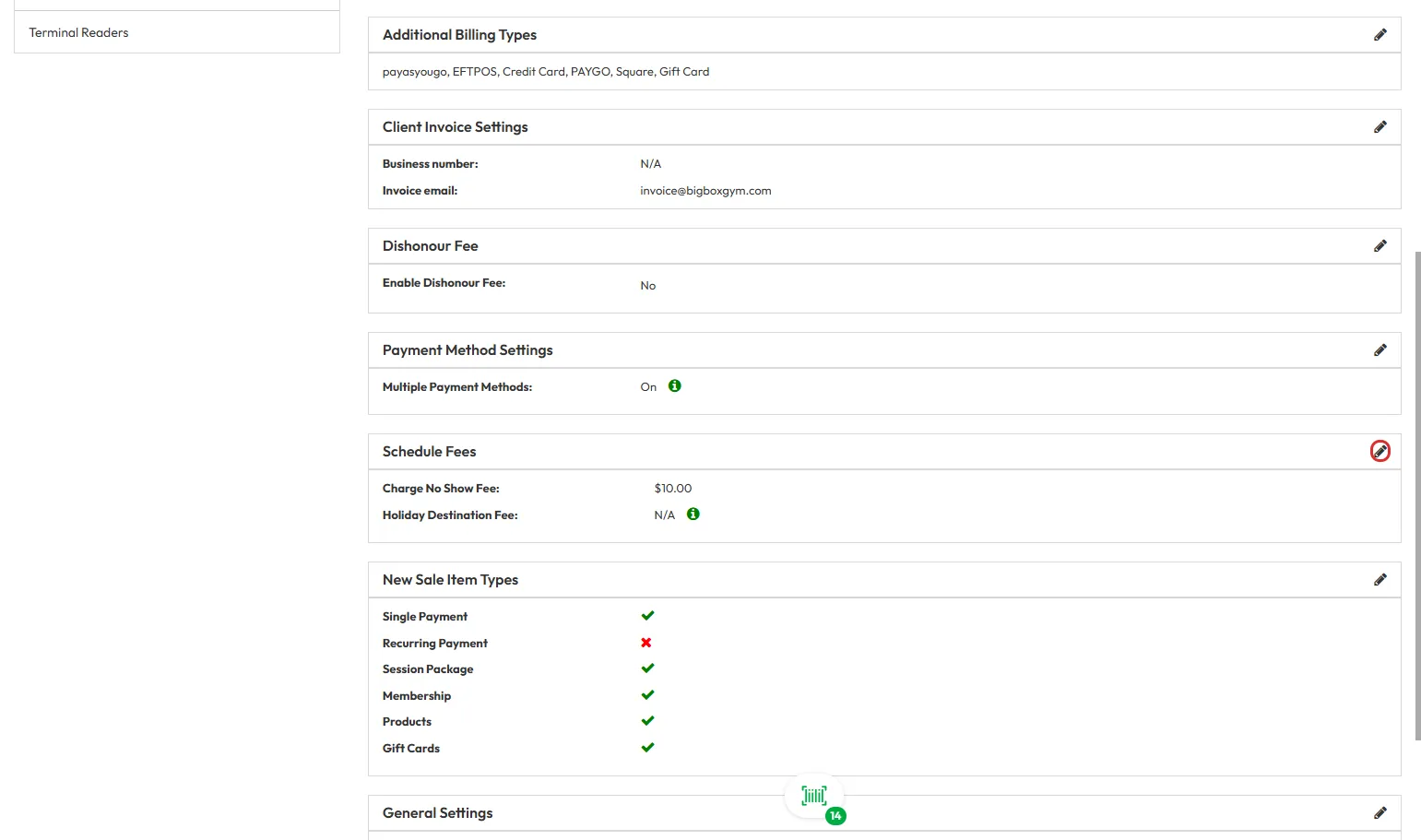Screen dimensions: 1421x840
Task: Click the invoice@bigboxgym.com email
Action: 705,191
